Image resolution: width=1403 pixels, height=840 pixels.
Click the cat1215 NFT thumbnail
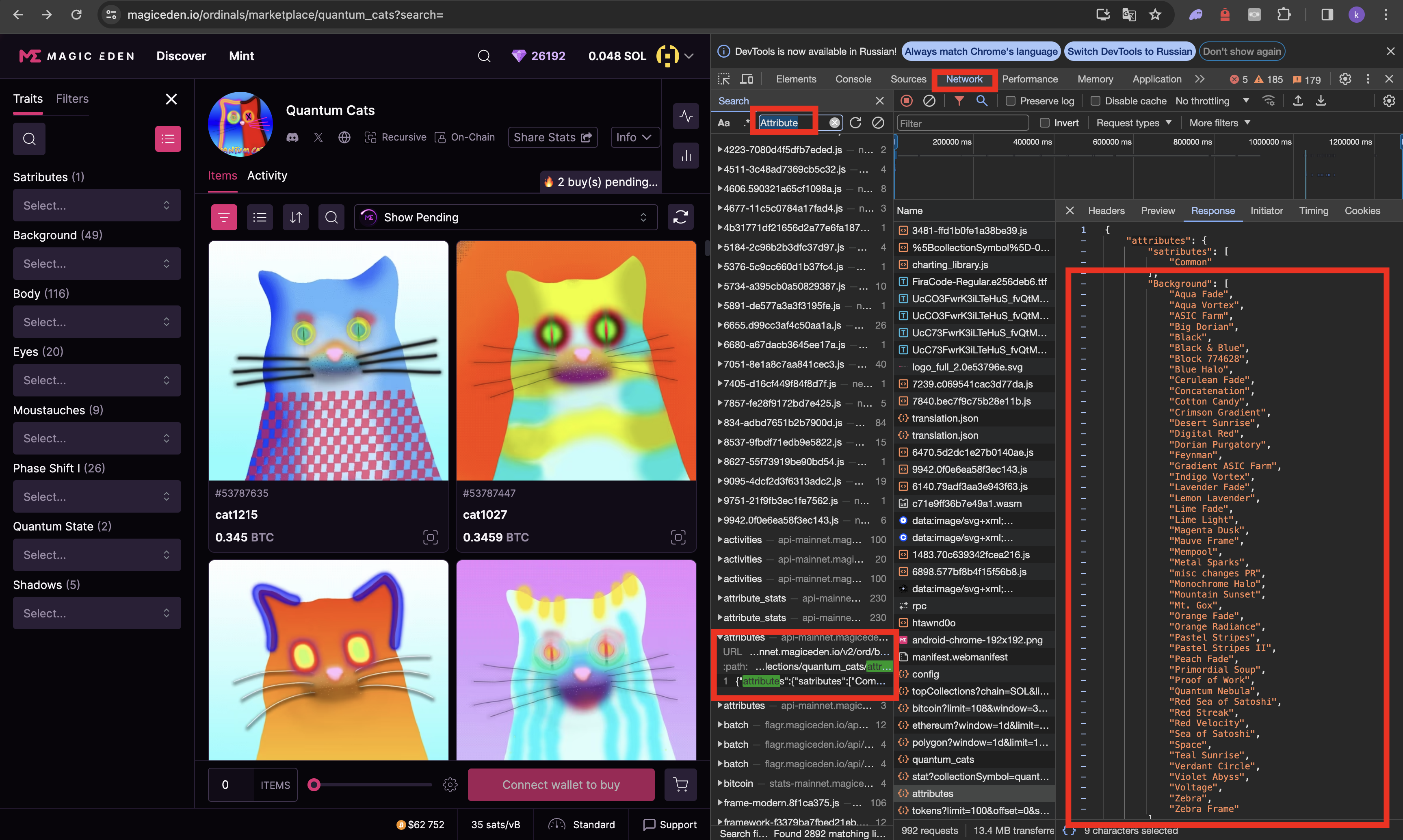click(x=328, y=361)
